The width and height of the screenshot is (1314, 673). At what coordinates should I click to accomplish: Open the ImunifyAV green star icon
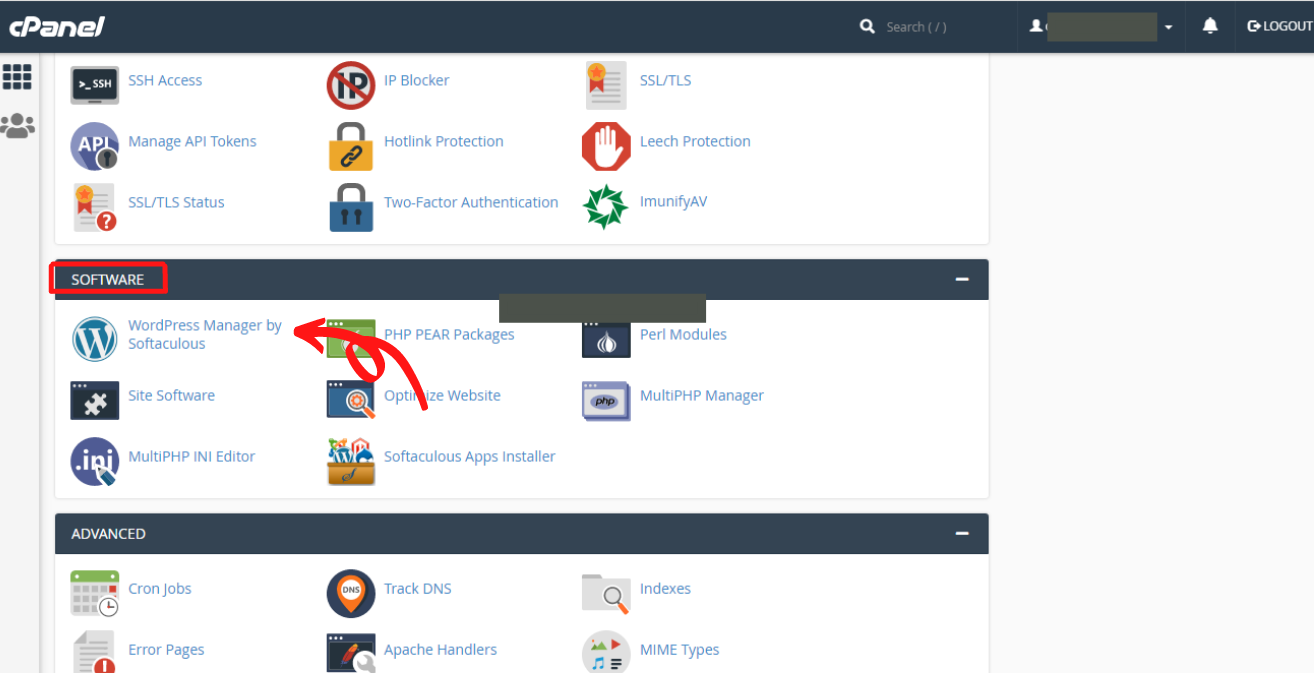(606, 206)
